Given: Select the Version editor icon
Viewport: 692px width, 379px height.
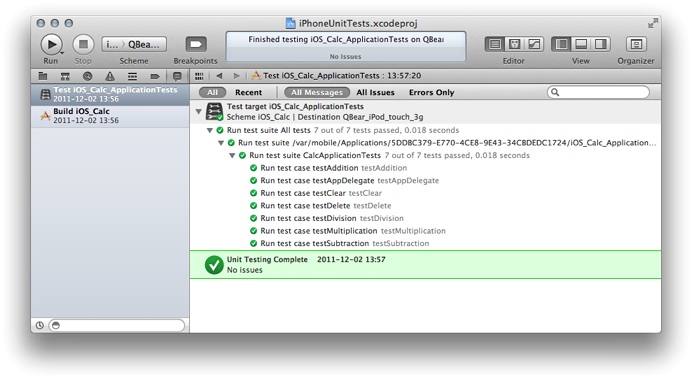Looking at the screenshot, I should pyautogui.click(x=534, y=44).
